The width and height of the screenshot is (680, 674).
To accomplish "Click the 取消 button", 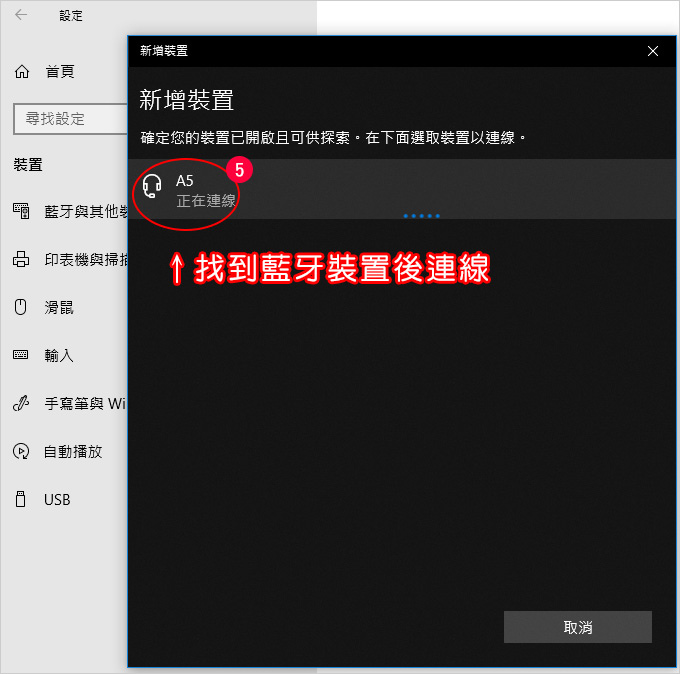I will pos(577,627).
